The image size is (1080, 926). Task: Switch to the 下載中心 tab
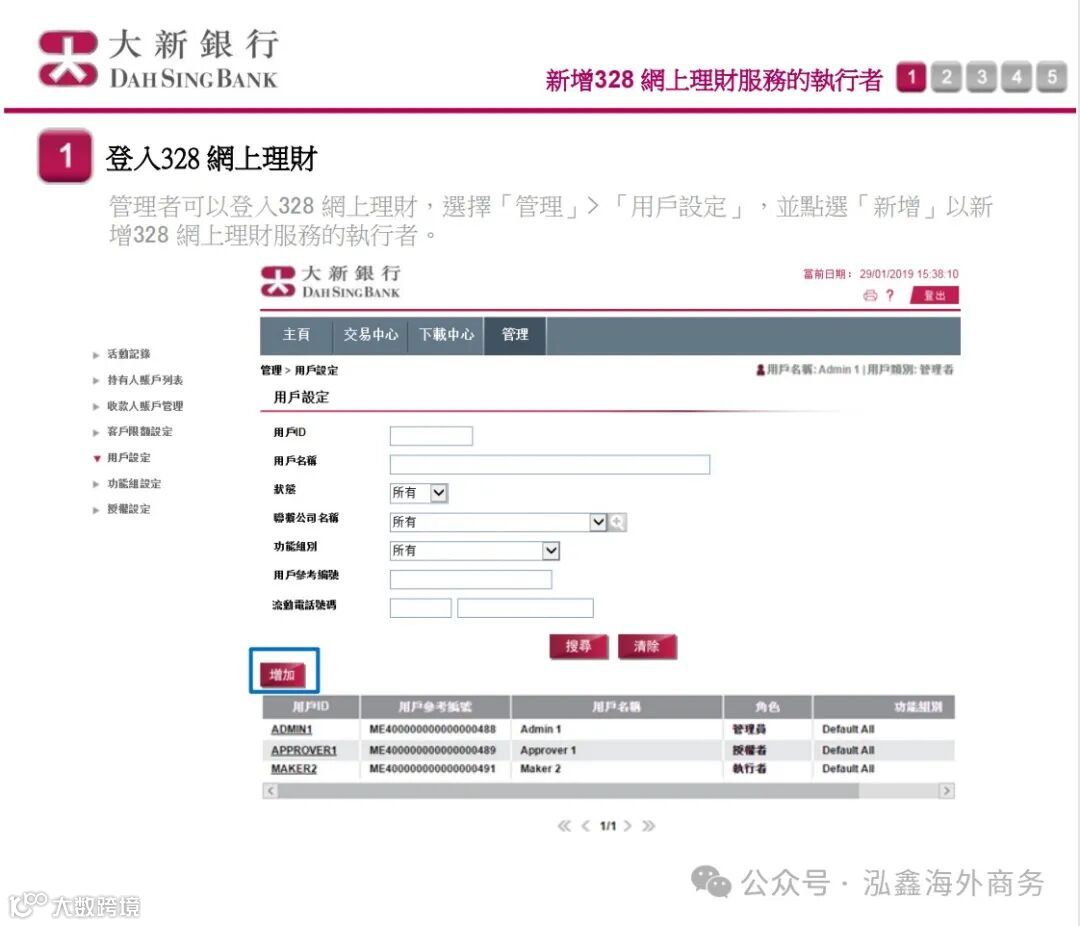(446, 335)
